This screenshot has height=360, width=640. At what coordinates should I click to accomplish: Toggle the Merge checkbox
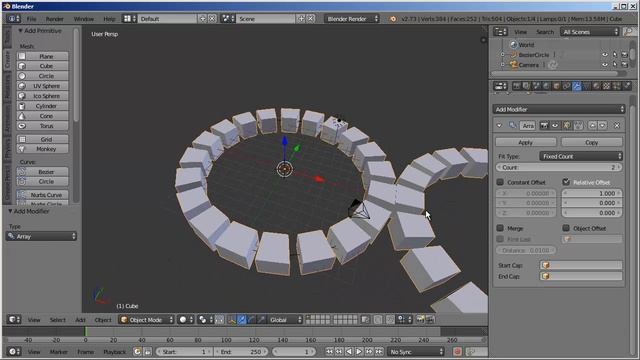tap(500, 228)
